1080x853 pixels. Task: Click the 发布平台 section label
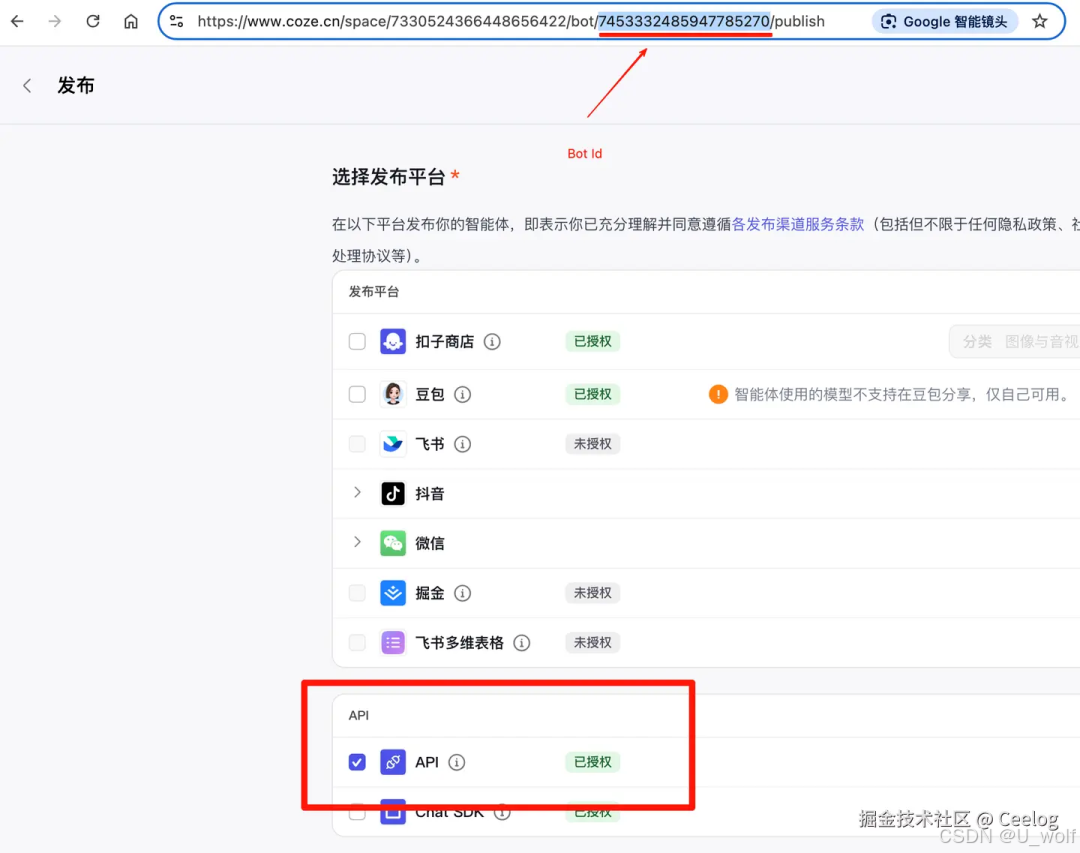click(x=374, y=291)
